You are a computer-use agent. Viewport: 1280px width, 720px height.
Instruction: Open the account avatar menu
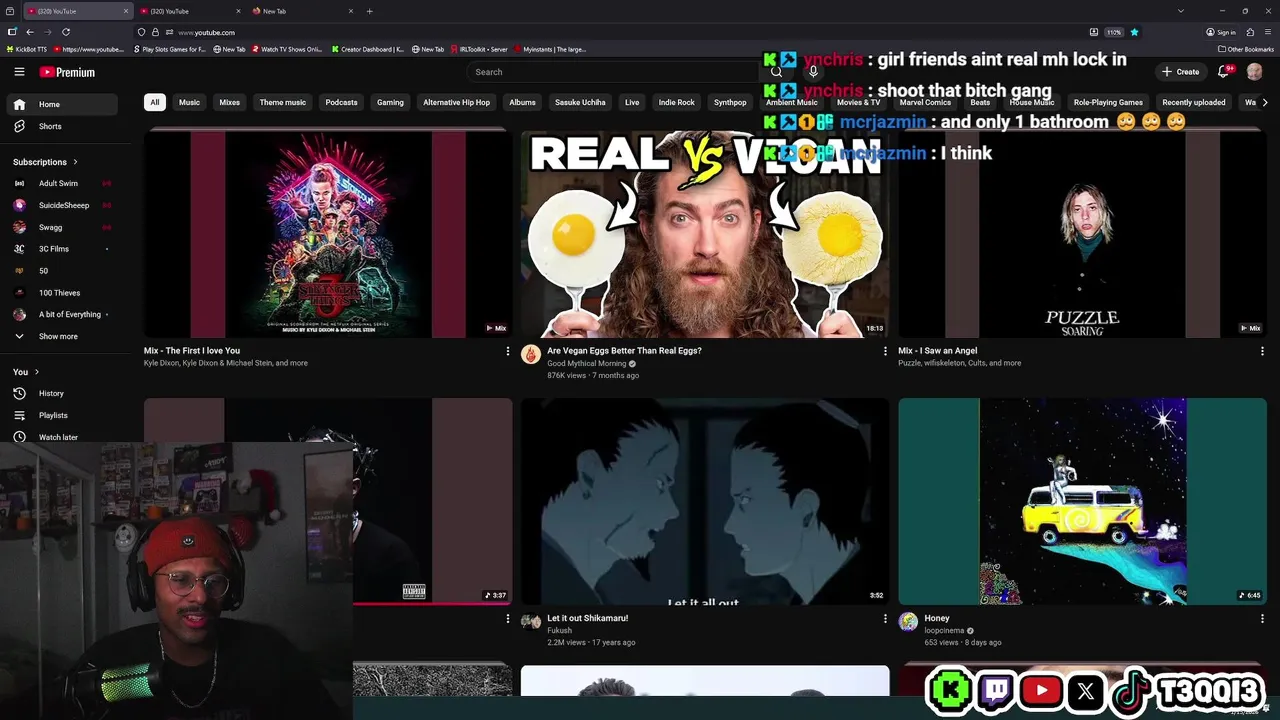point(1254,72)
